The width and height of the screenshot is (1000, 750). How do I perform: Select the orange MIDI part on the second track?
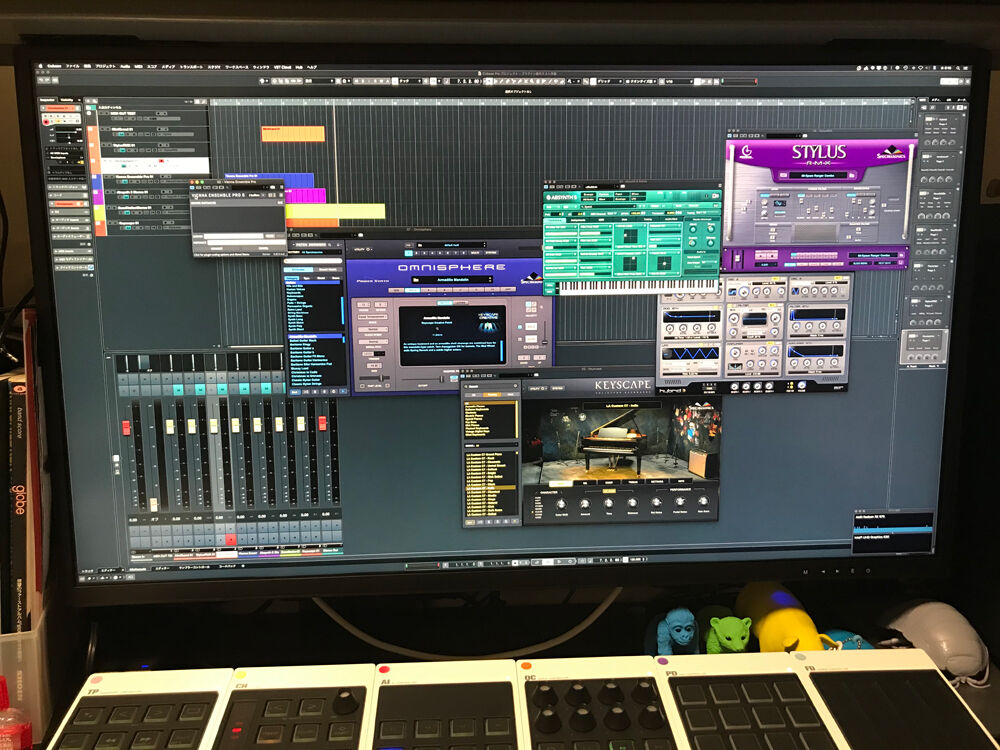[x=293, y=133]
